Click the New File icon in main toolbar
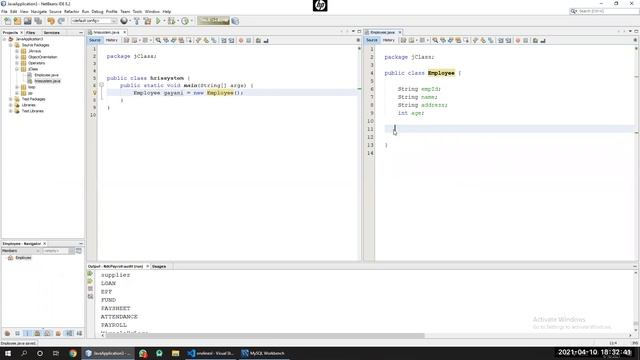The width and height of the screenshot is (640, 360). (7, 21)
